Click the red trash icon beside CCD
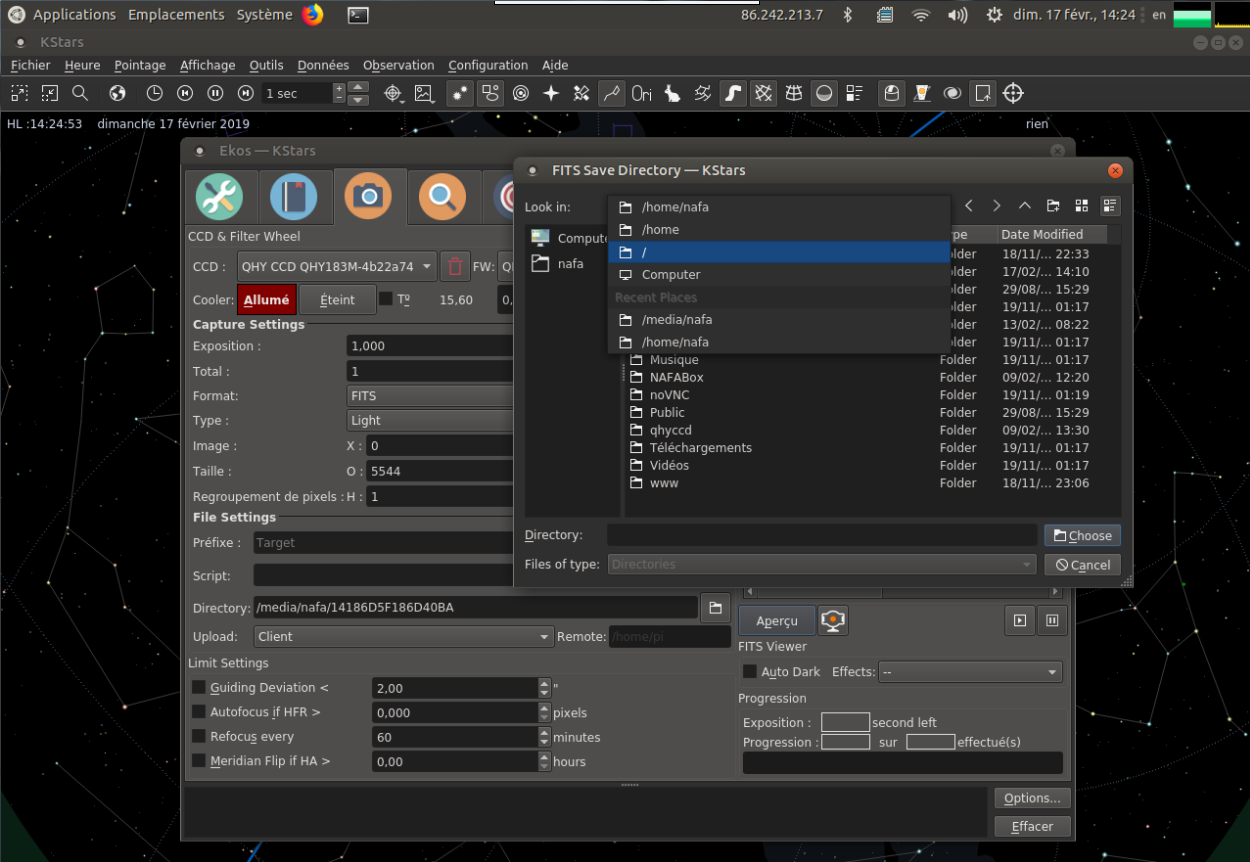The height and width of the screenshot is (862, 1250). [x=456, y=267]
